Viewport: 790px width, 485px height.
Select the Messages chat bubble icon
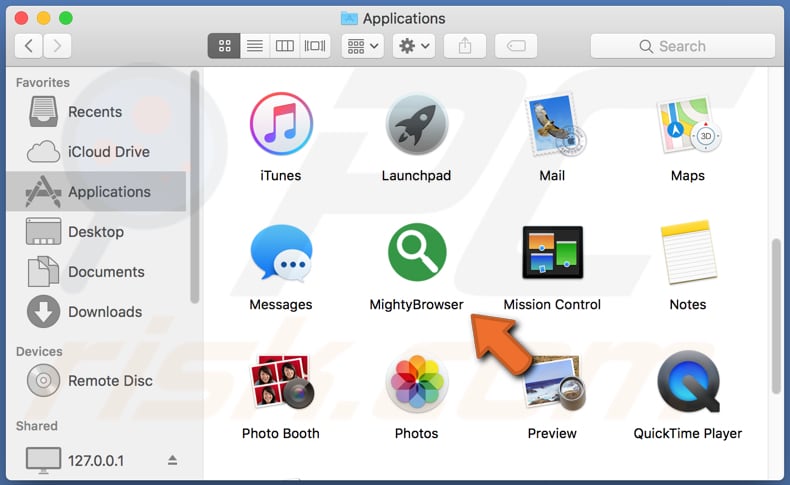pos(281,252)
